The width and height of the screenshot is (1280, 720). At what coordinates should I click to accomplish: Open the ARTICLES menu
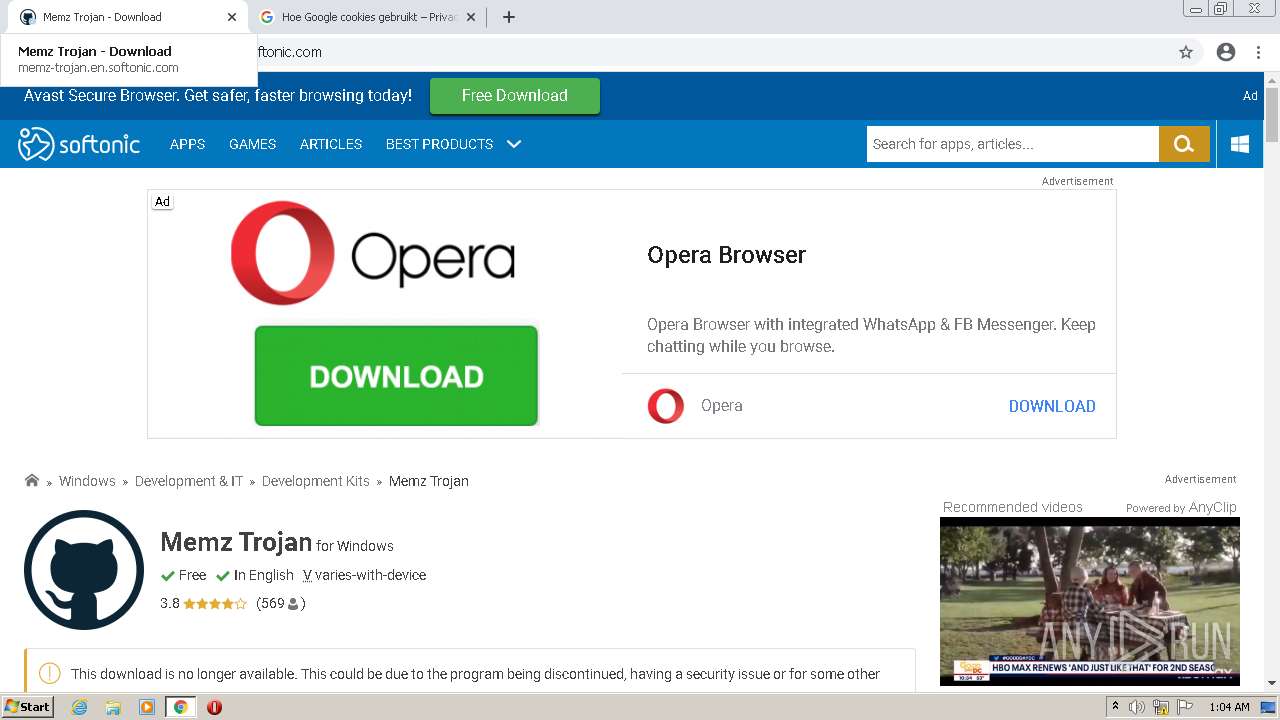(x=331, y=144)
